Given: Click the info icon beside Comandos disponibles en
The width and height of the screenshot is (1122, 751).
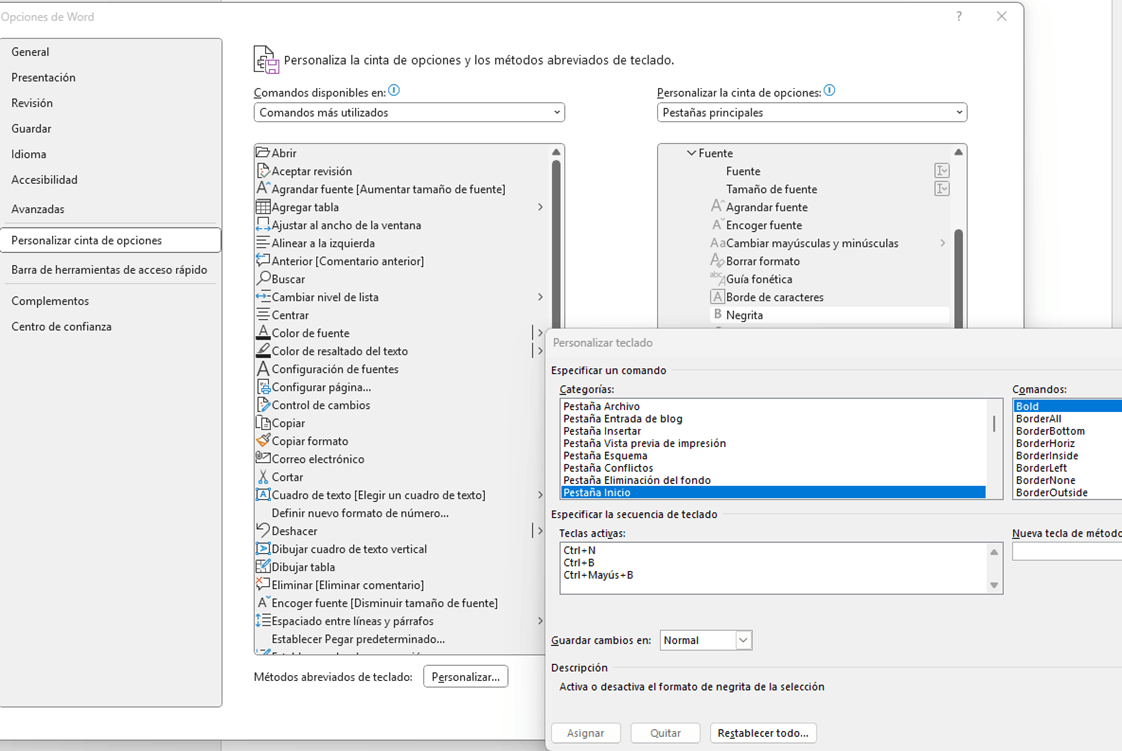Looking at the screenshot, I should 394,91.
